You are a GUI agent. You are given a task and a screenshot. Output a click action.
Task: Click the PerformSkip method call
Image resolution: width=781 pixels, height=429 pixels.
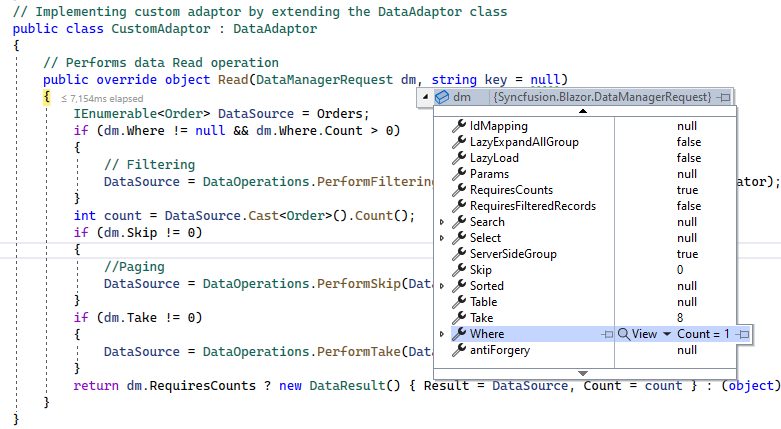tap(359, 284)
